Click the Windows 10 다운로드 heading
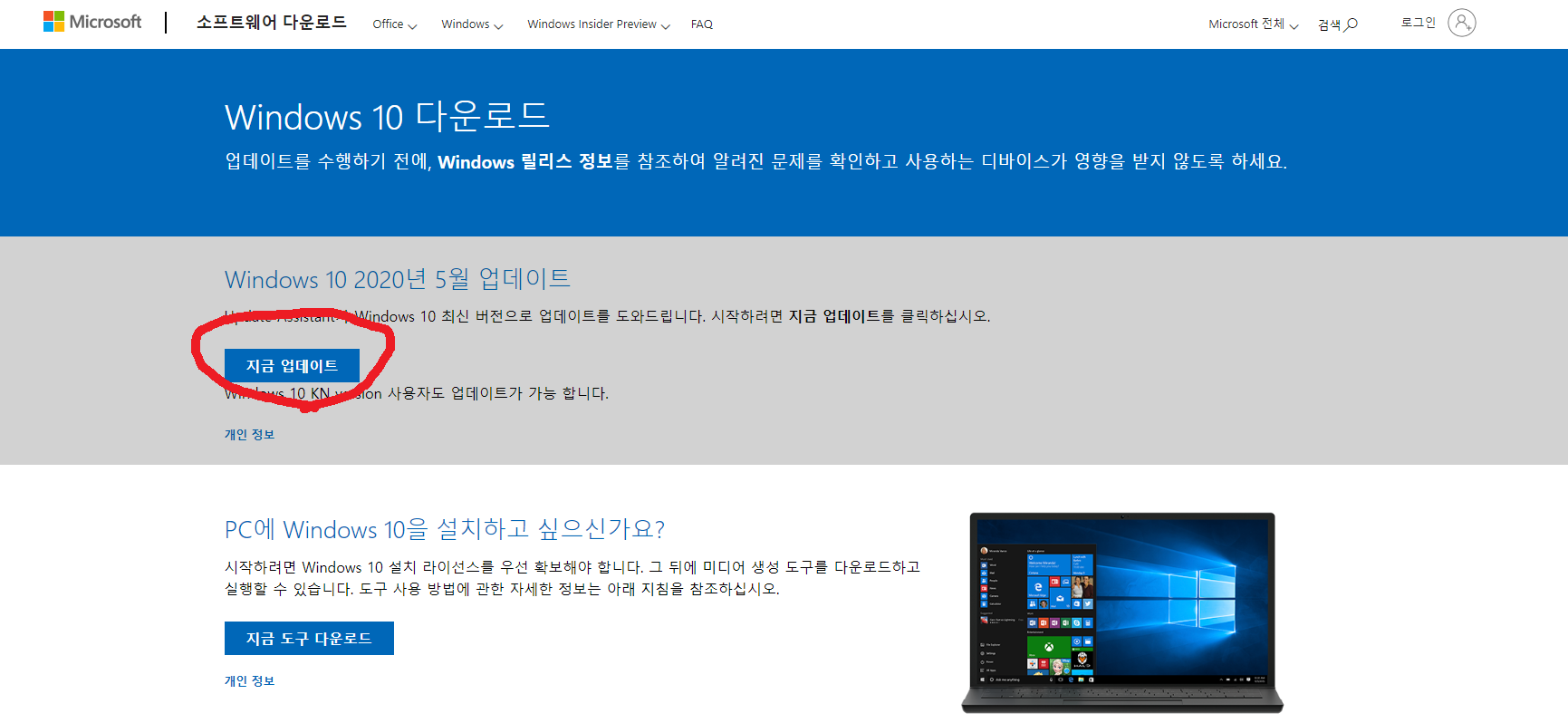1568x723 pixels. pos(387,117)
